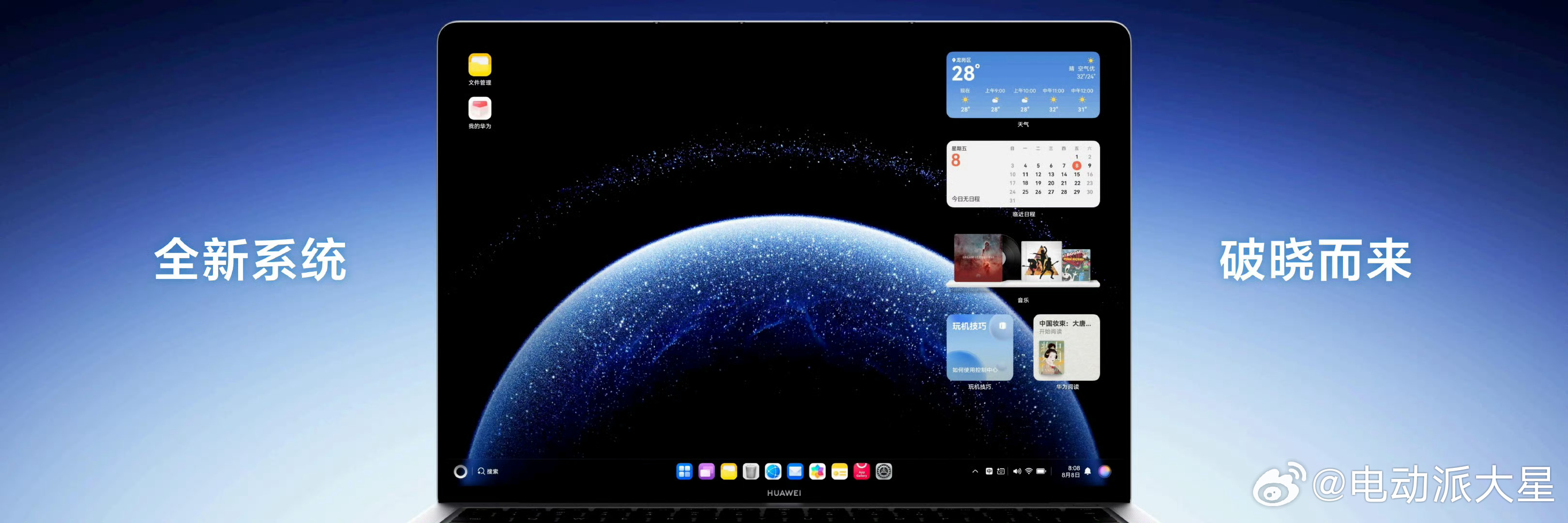Click the circular start button in taskbar
The image size is (1568, 523).
pos(461,471)
